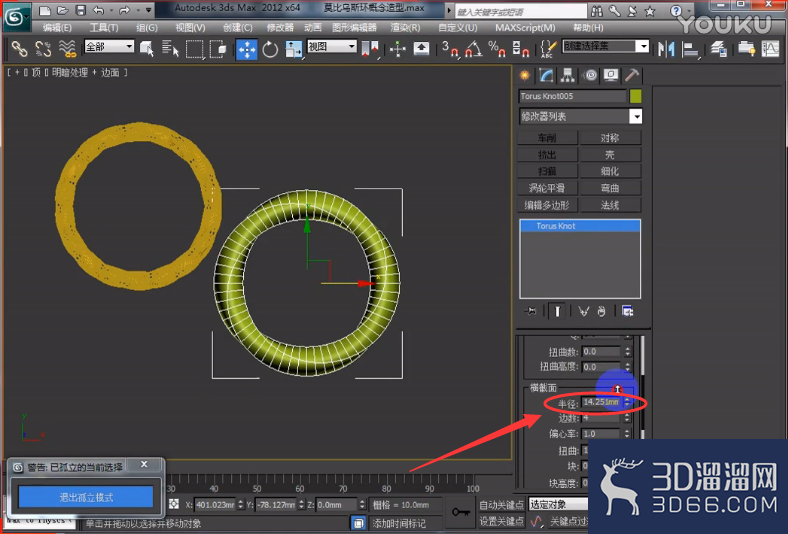This screenshot has width=788, height=534.
Task: Apply the 对称 modifier button
Action: (x=610, y=138)
